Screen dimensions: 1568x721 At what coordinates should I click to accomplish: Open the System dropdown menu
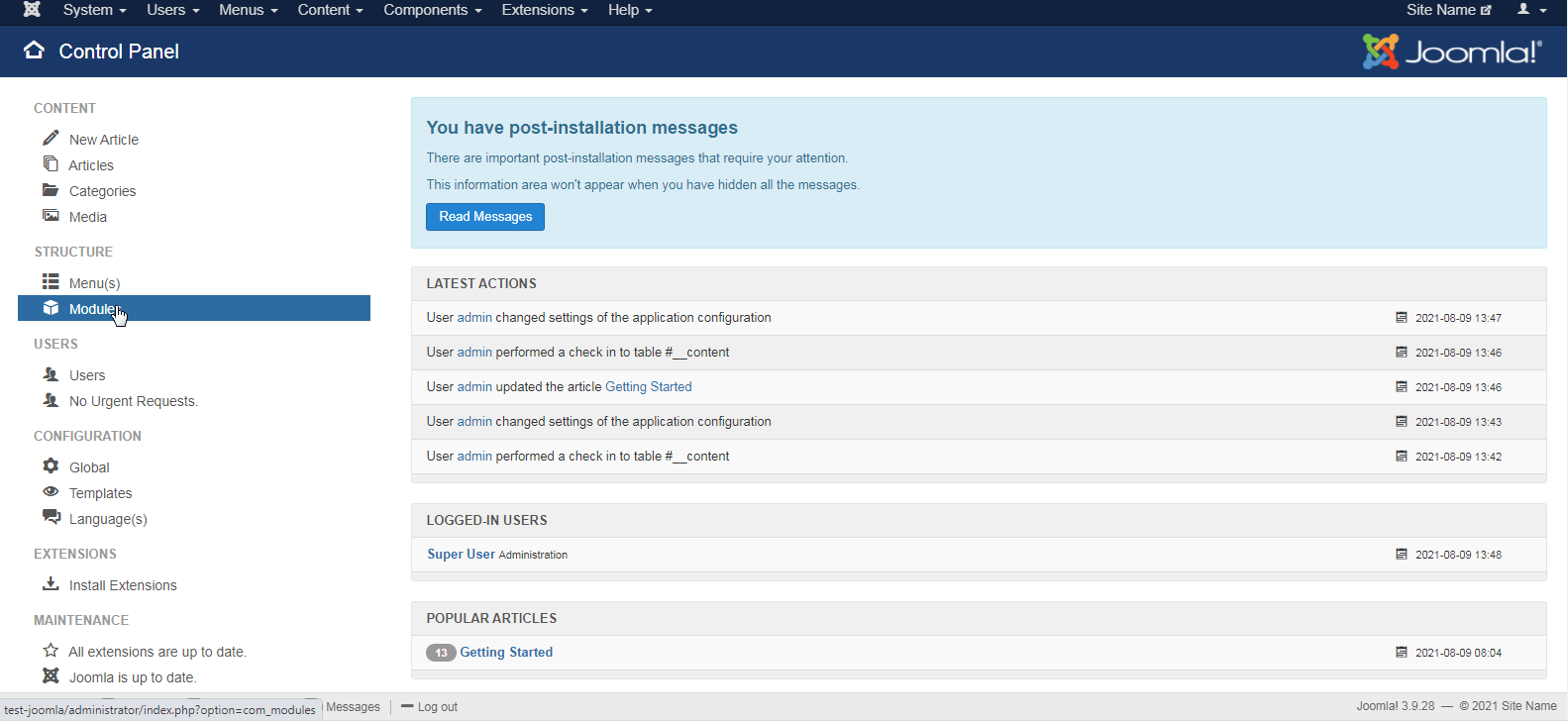point(94,10)
